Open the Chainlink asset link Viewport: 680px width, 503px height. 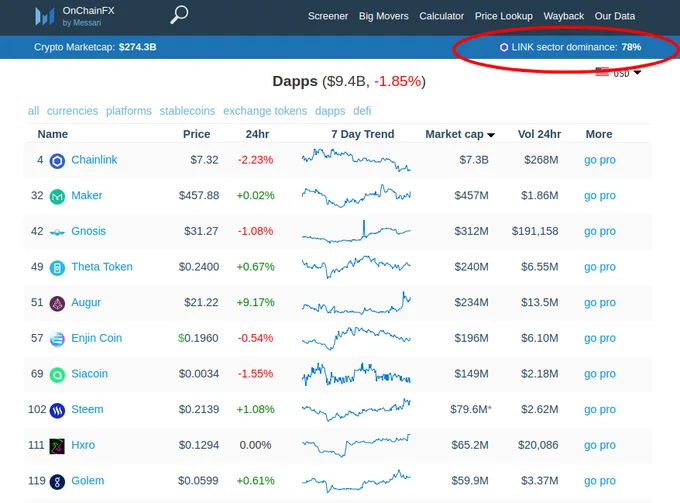(94, 160)
